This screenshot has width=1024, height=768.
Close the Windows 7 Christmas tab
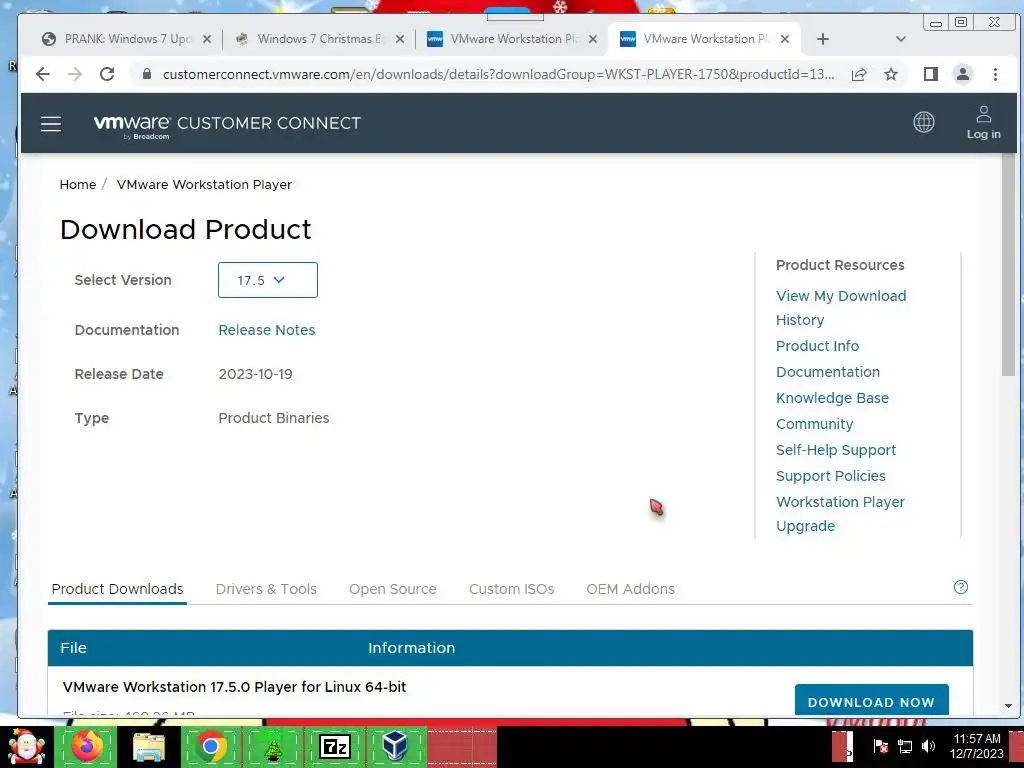coord(400,39)
